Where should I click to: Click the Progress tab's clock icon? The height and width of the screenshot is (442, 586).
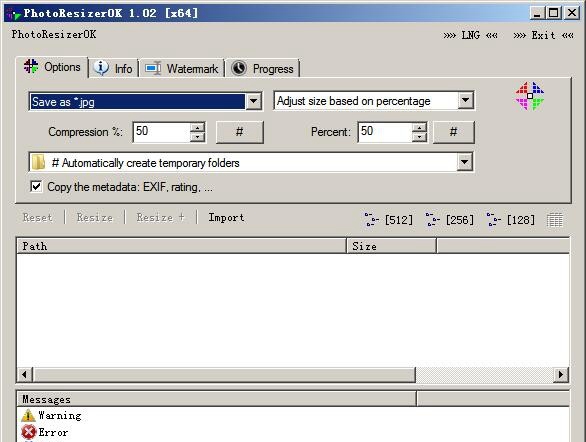tap(239, 68)
